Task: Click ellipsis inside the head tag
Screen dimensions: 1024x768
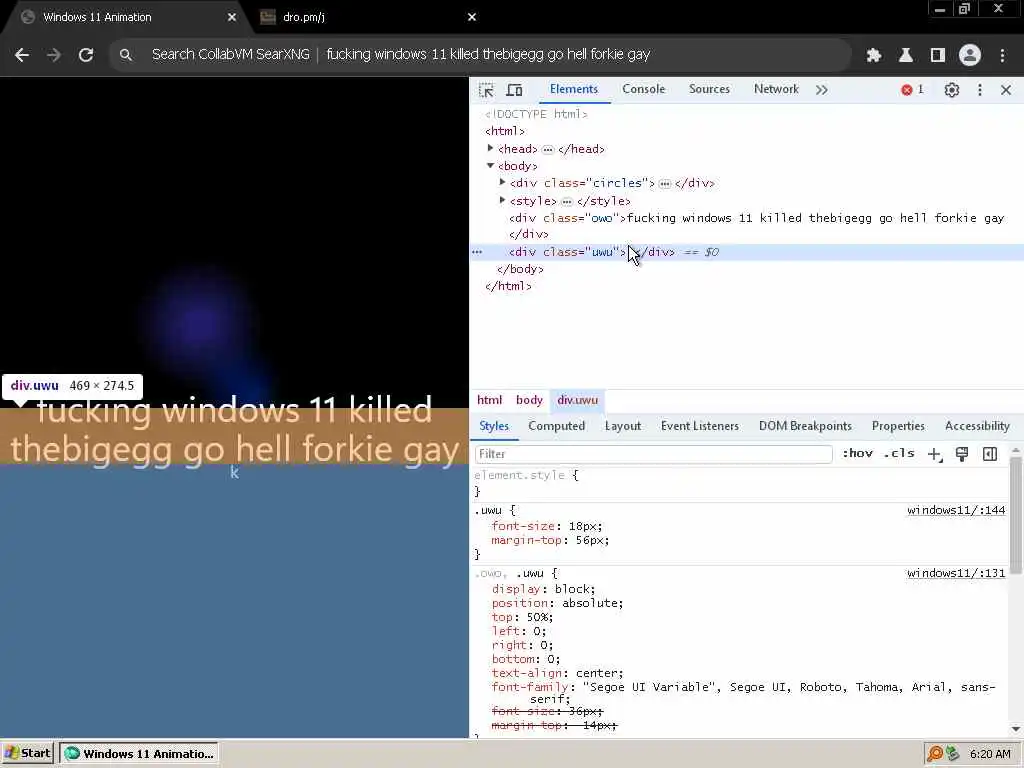Action: coord(548,150)
